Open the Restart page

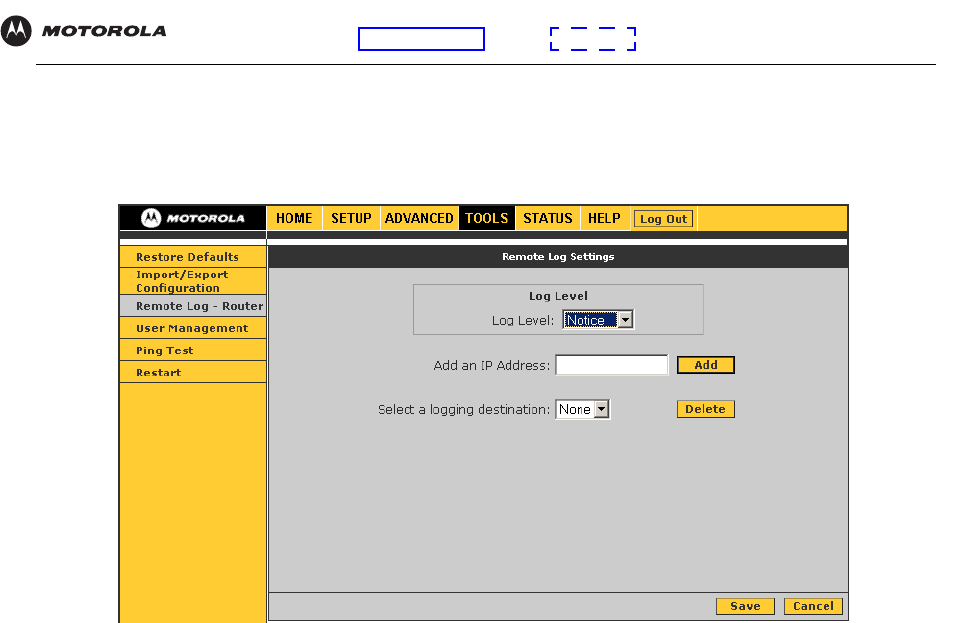(193, 372)
